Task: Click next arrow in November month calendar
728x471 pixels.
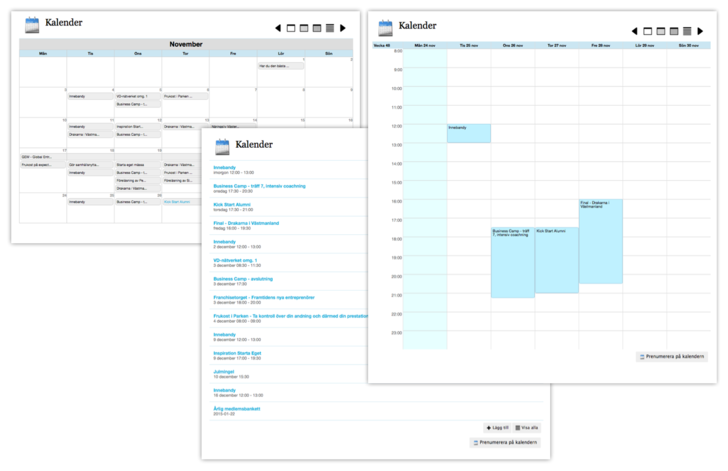Action: coord(341,28)
